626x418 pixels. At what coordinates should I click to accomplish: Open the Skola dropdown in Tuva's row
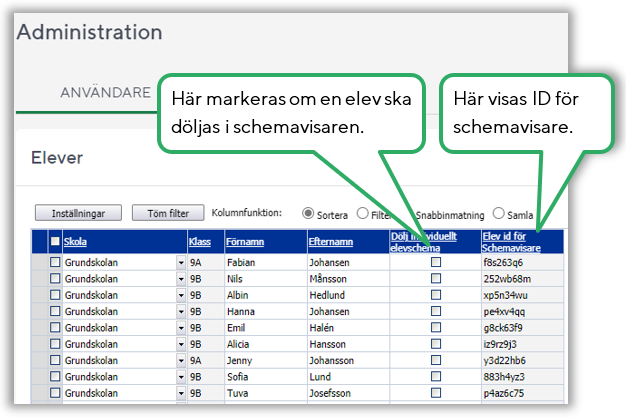point(181,394)
